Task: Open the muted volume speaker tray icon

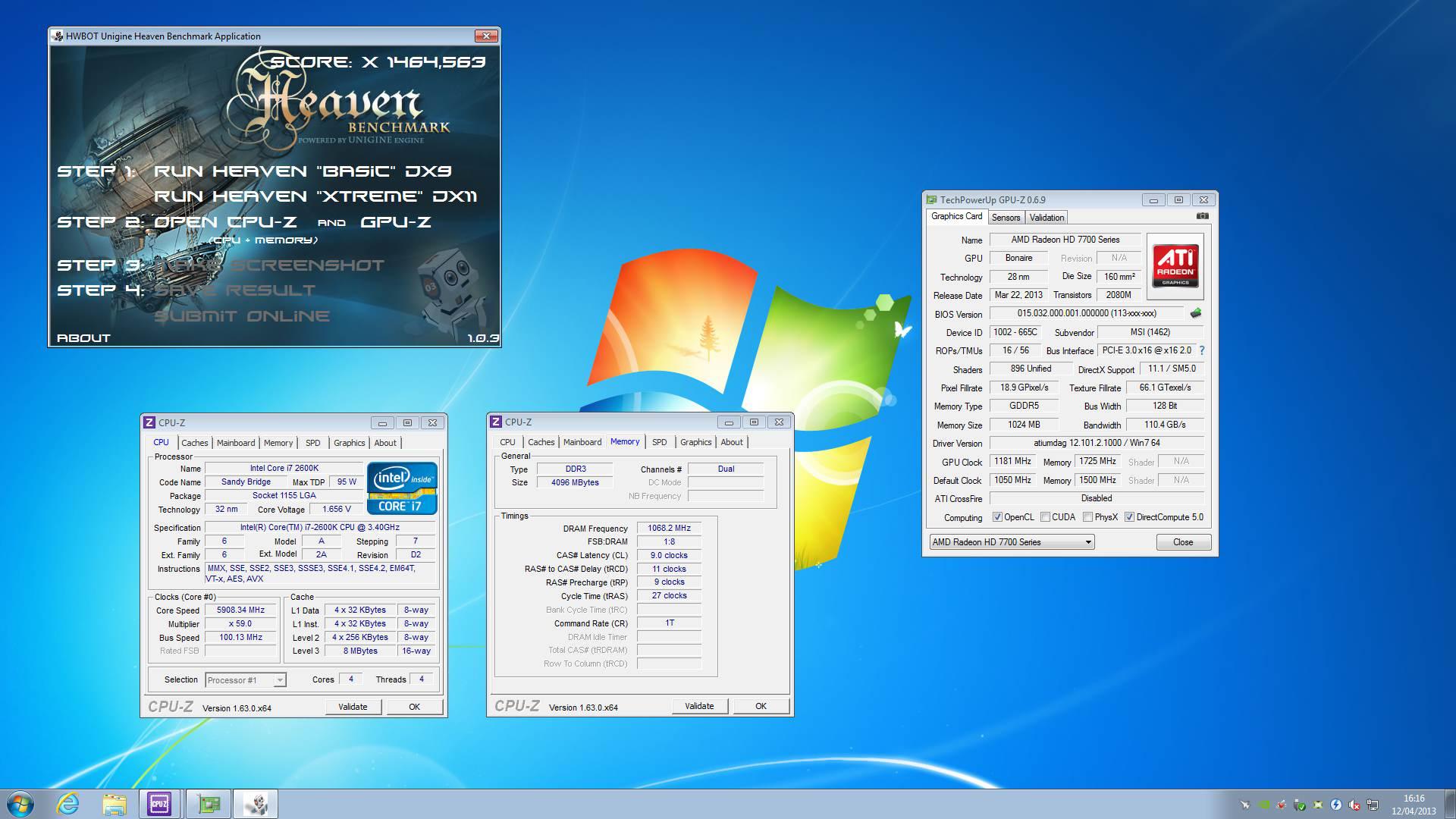Action: click(x=1354, y=805)
